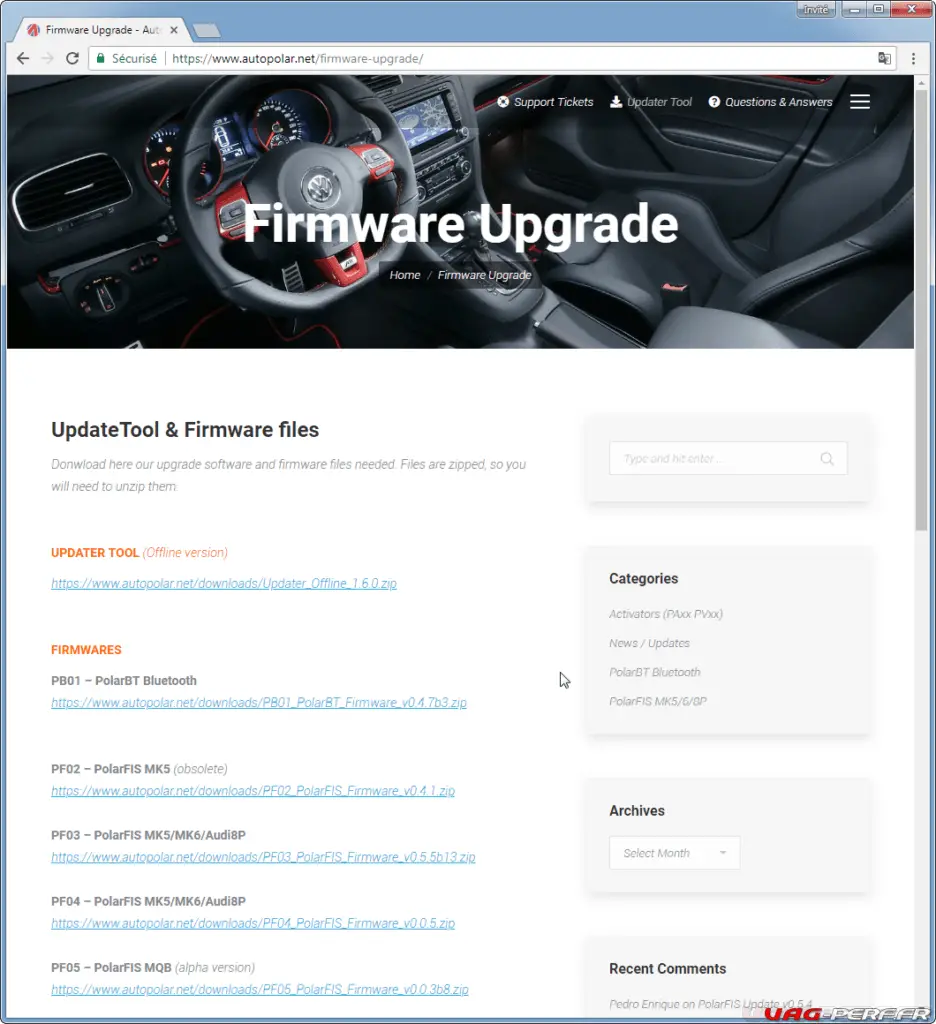Click the browser forward arrow
This screenshot has height=1024, width=936.
point(48,58)
